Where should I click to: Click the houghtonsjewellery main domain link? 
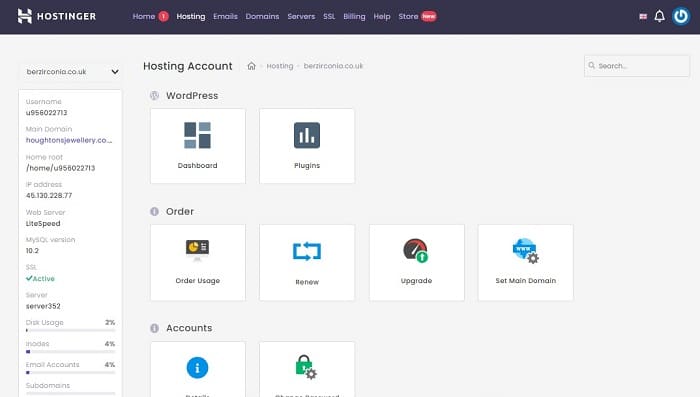tap(69, 140)
